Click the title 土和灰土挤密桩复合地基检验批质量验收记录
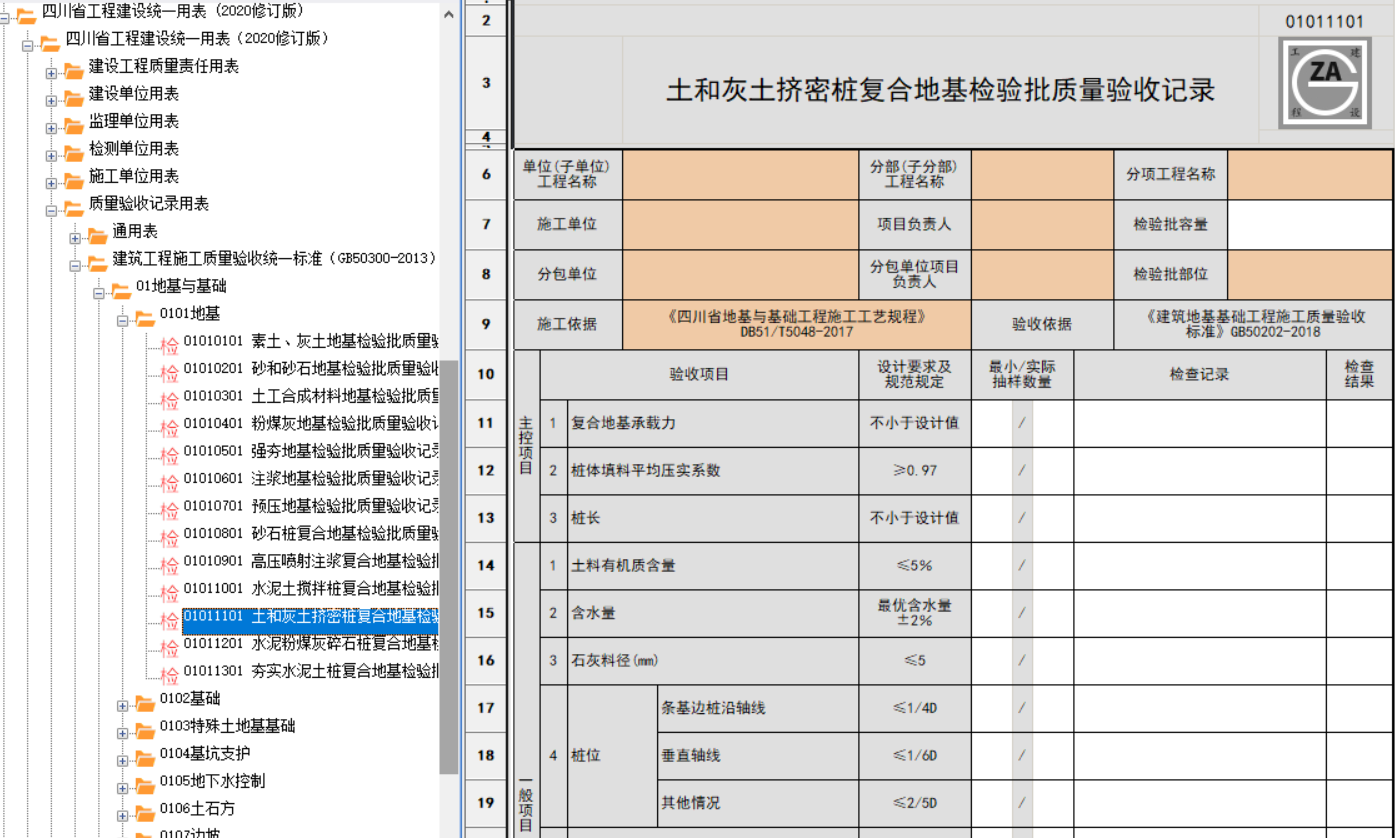Screen dimensions: 1395x838 tap(940, 91)
